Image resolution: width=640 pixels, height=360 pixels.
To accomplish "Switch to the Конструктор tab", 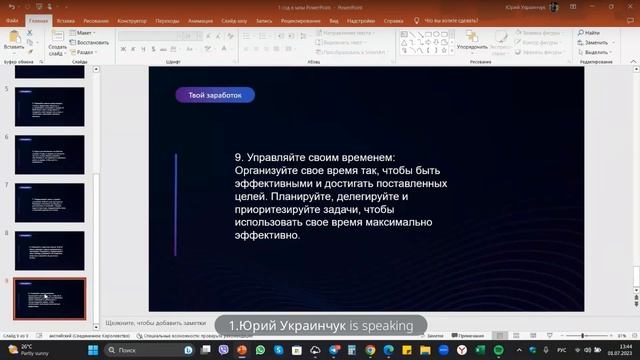I will point(132,20).
